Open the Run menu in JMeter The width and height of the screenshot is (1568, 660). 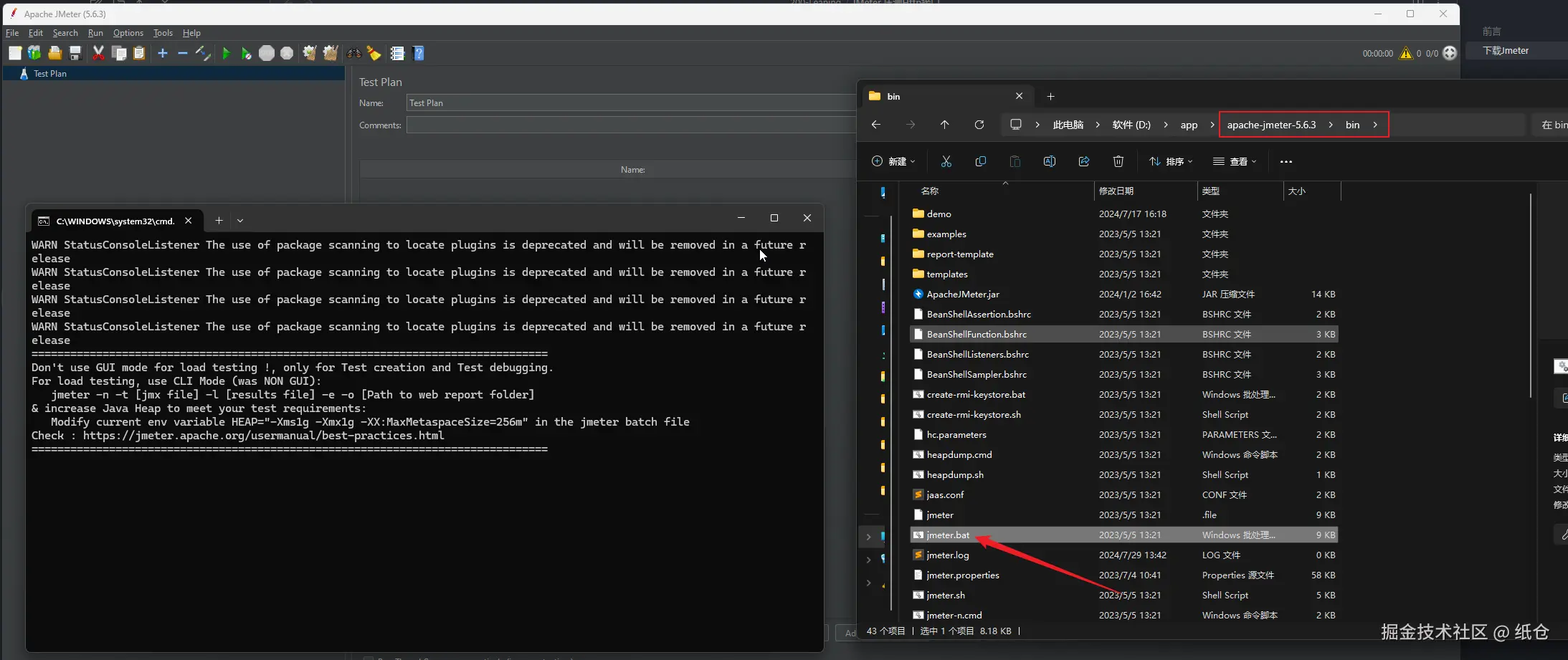pos(95,33)
